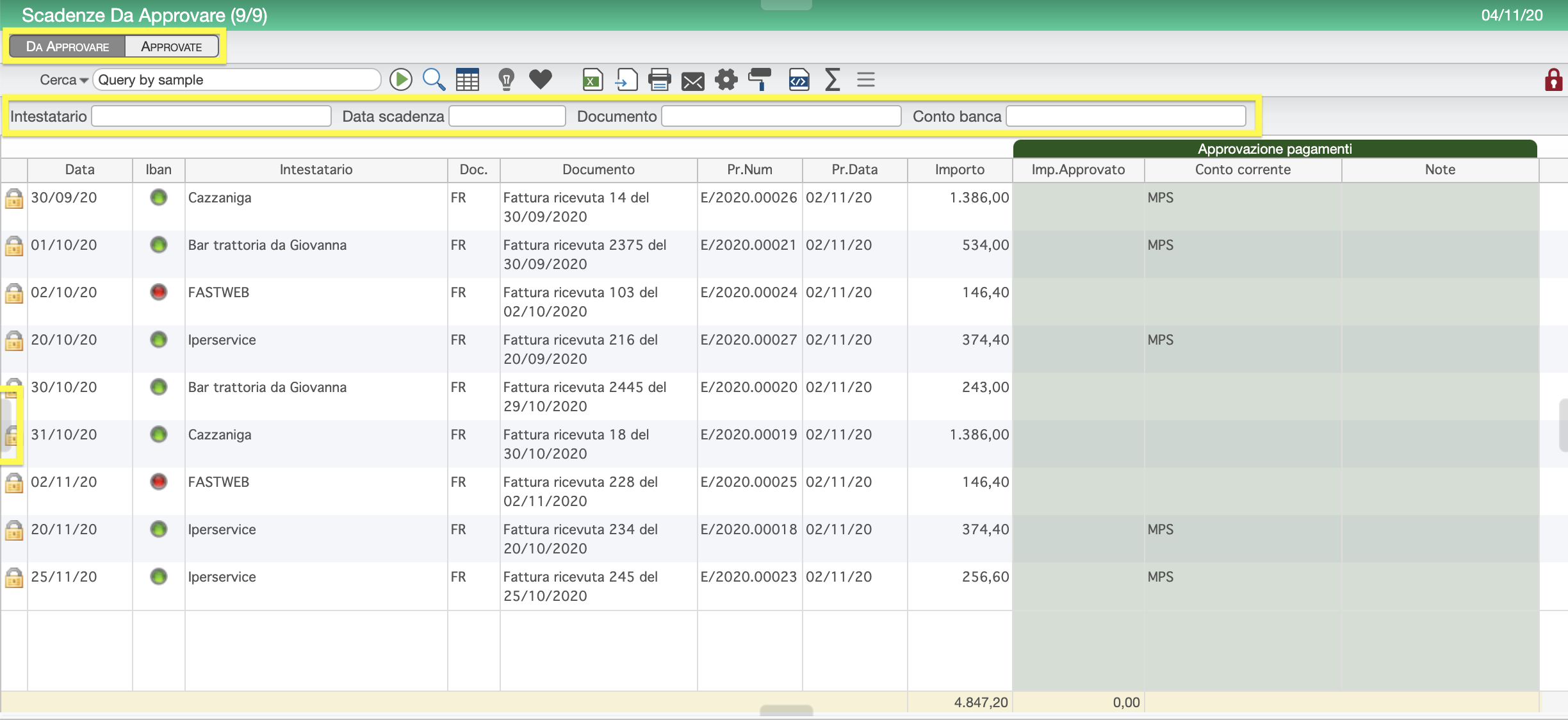Click the sigma totals icon
The height and width of the screenshot is (720, 1568).
pyautogui.click(x=833, y=80)
